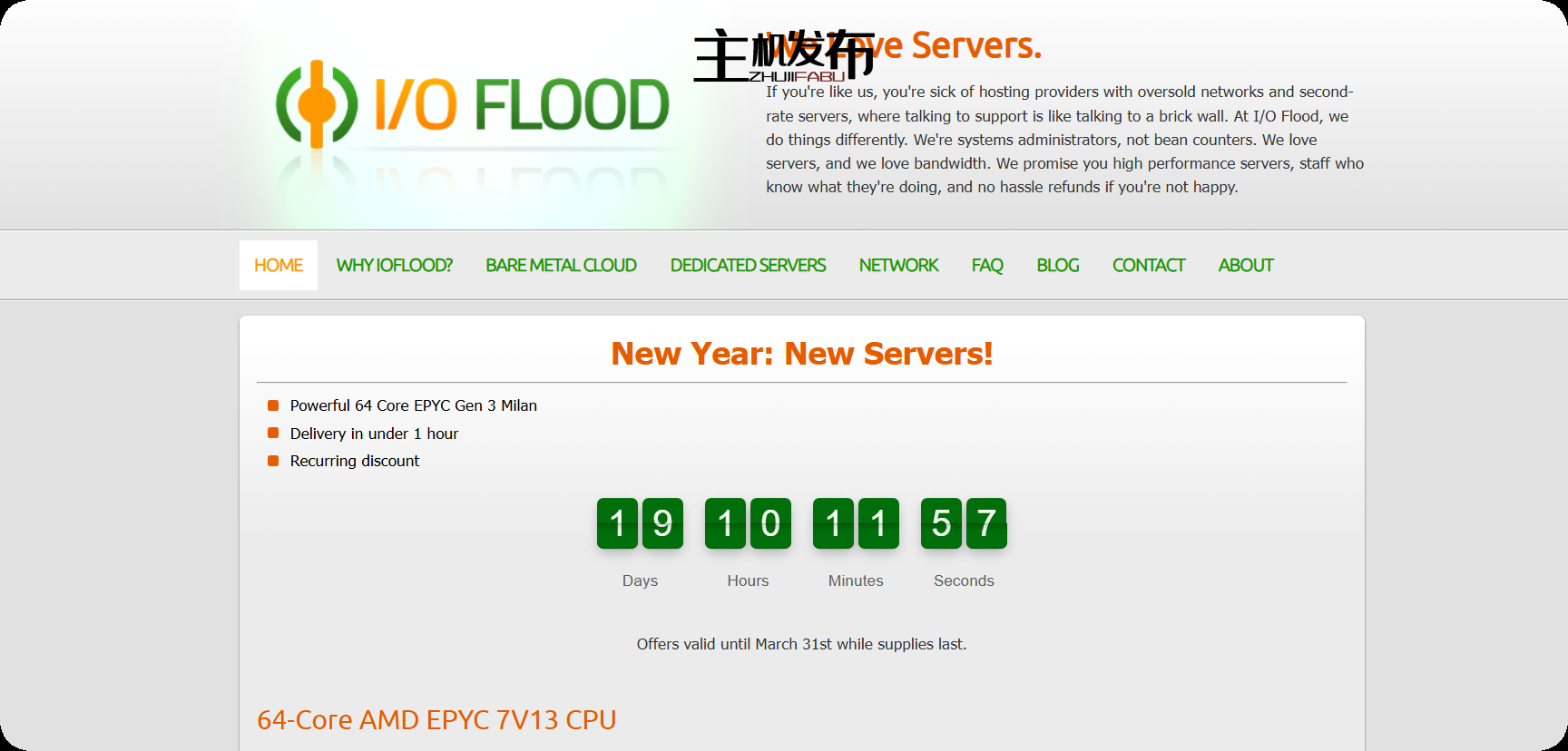The width and height of the screenshot is (1568, 751).
Task: Visit the BLOG section
Action: tap(1058, 266)
